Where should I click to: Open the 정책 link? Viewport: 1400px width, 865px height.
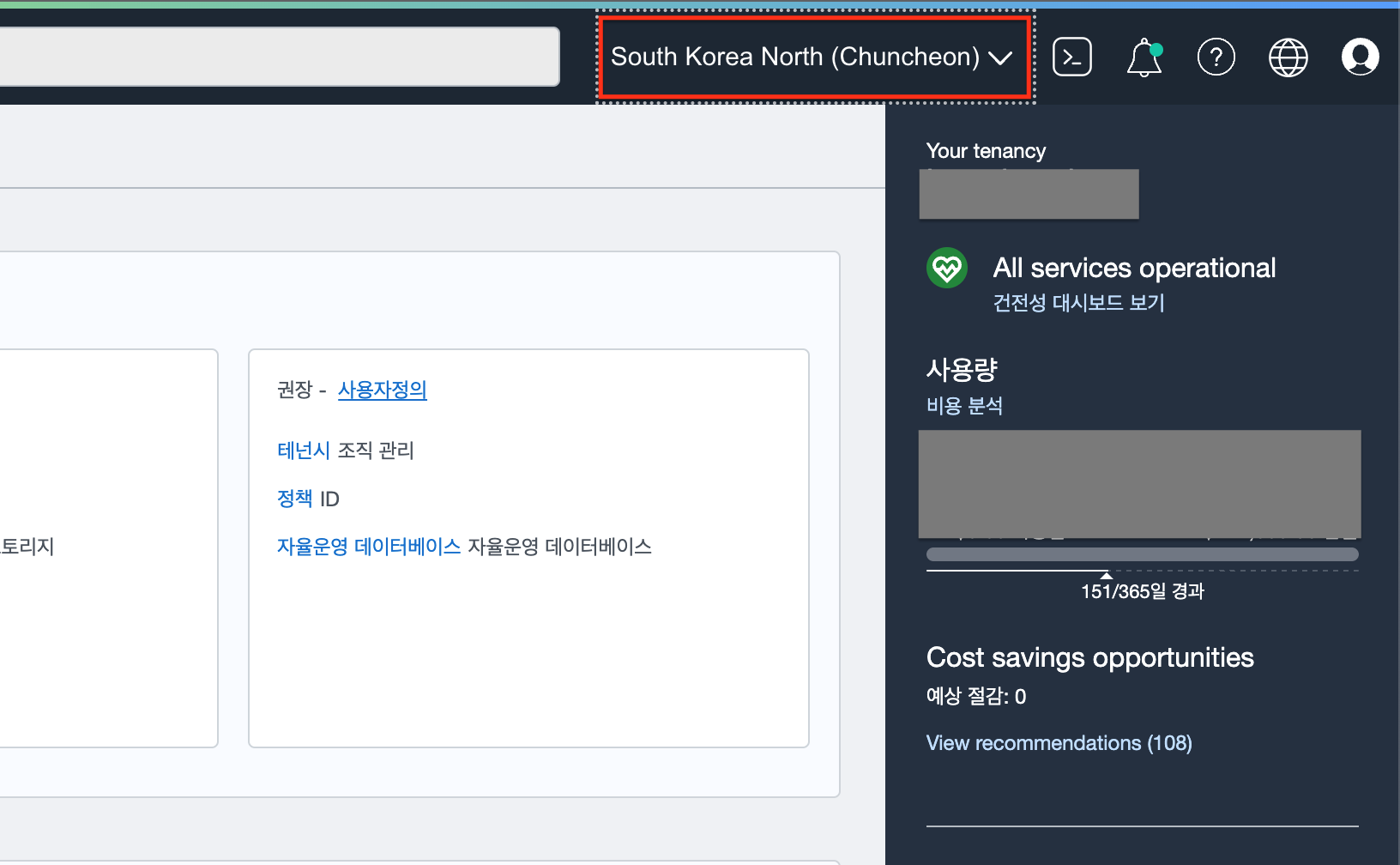point(294,499)
